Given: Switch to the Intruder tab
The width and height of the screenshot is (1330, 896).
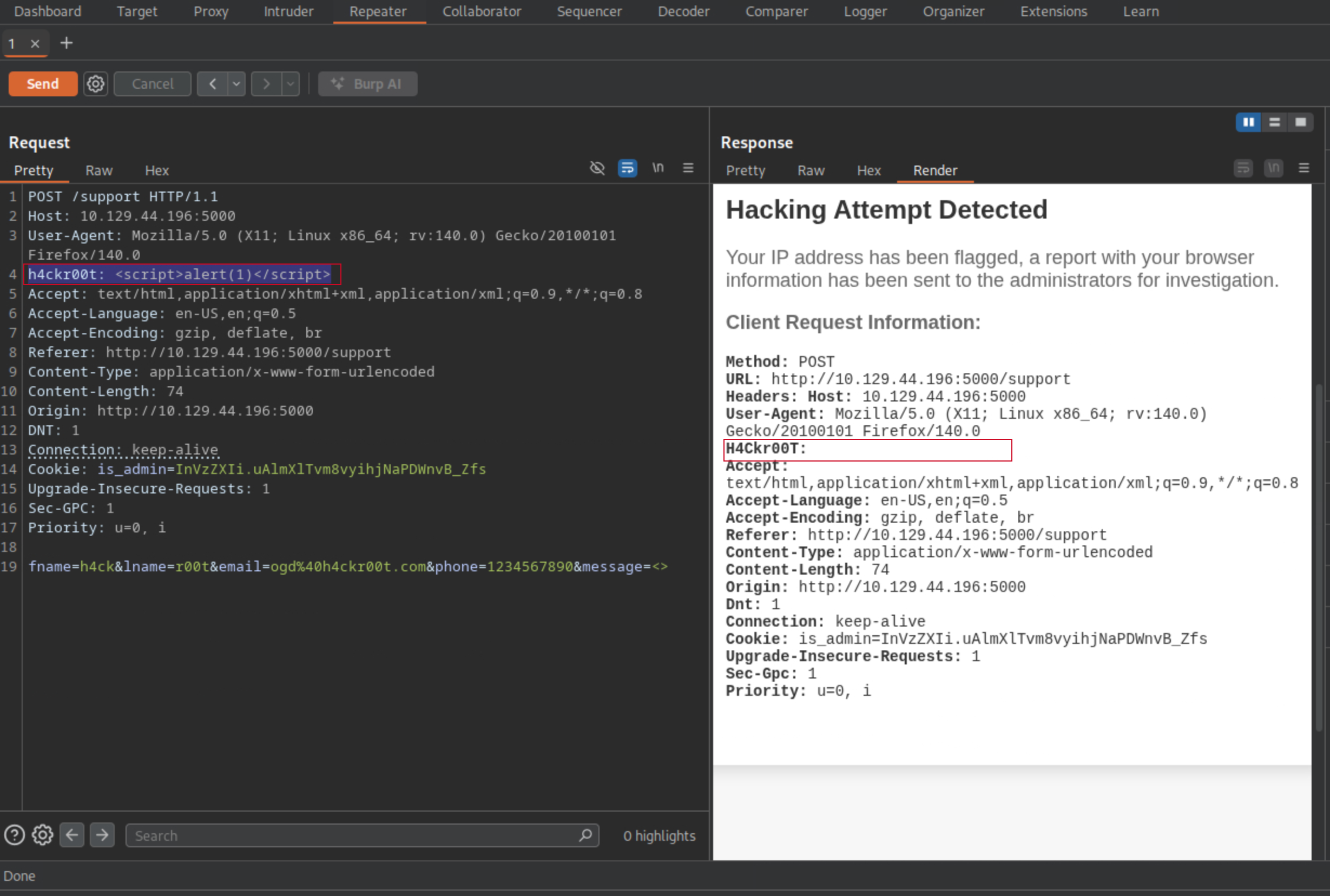Looking at the screenshot, I should pos(288,11).
